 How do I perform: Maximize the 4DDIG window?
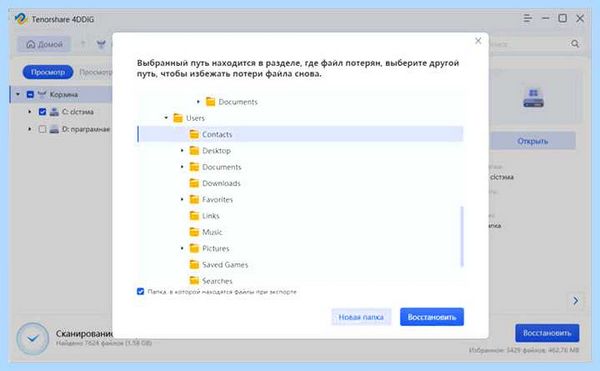tap(562, 18)
